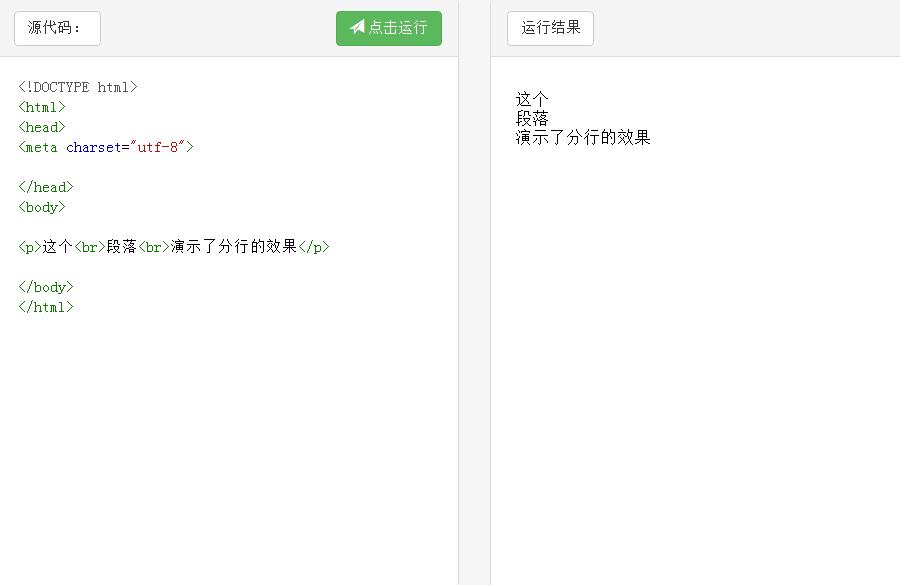This screenshot has width=900, height=585.
Task: Click the 运行结果 label box
Action: (x=550, y=28)
